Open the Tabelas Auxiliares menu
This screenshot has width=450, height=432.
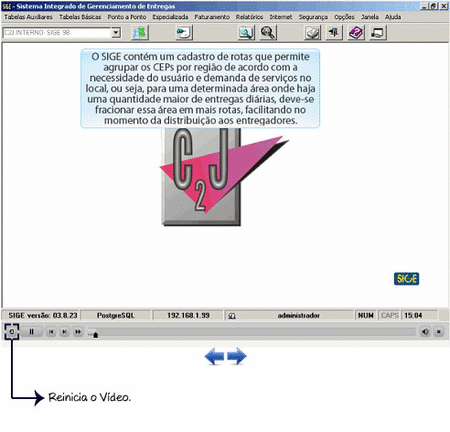(x=28, y=17)
